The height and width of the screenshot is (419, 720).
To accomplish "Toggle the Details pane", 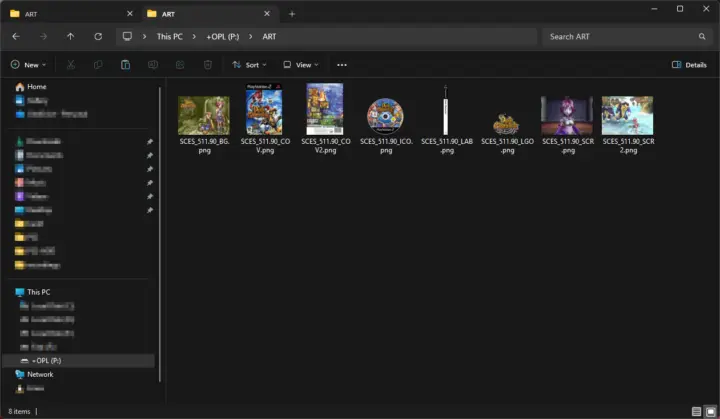I will click(689, 65).
